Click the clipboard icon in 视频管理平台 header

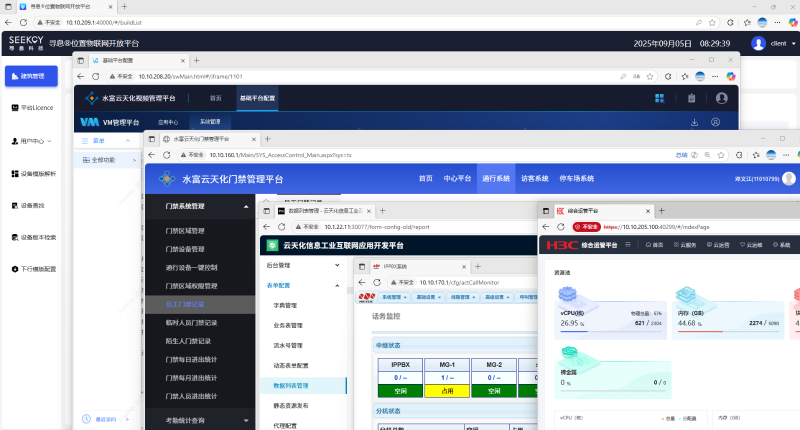tap(691, 98)
